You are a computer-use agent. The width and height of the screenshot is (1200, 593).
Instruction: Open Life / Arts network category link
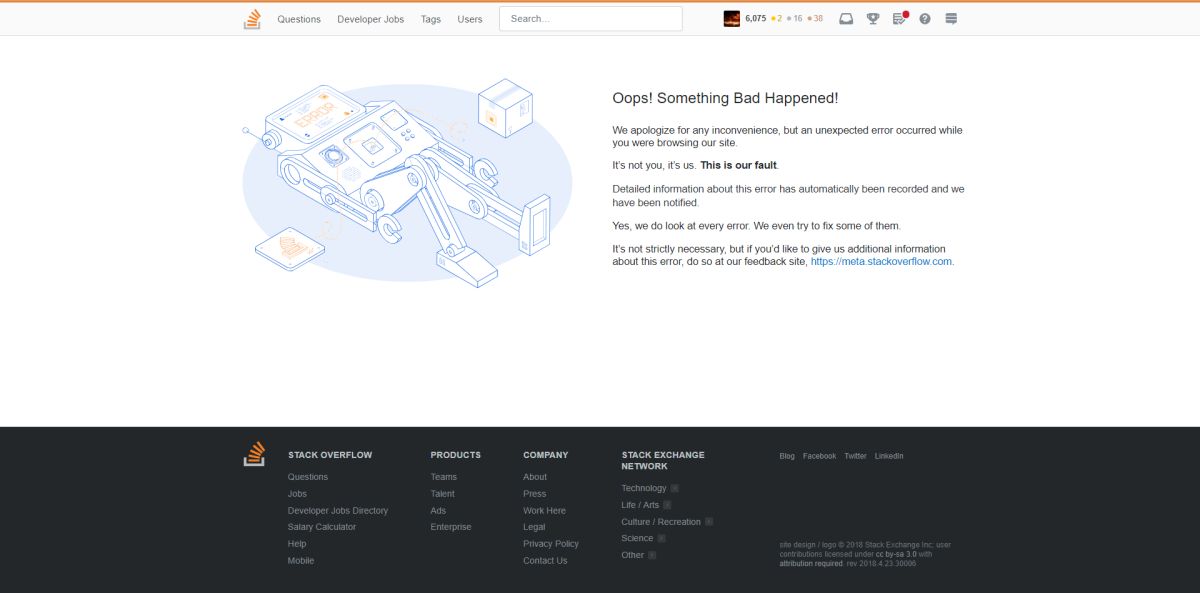pyautogui.click(x=640, y=505)
